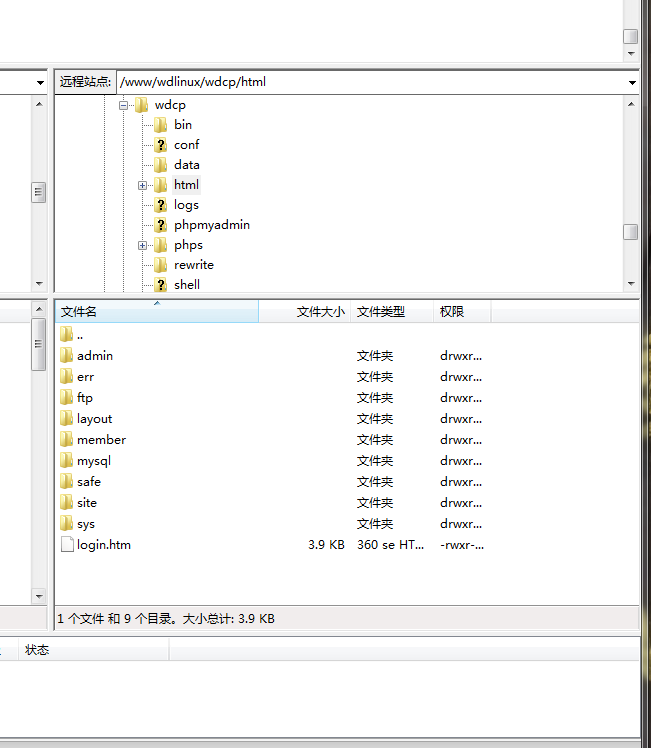Sort by 文件大小 column header
The width and height of the screenshot is (651, 748).
[x=305, y=312]
